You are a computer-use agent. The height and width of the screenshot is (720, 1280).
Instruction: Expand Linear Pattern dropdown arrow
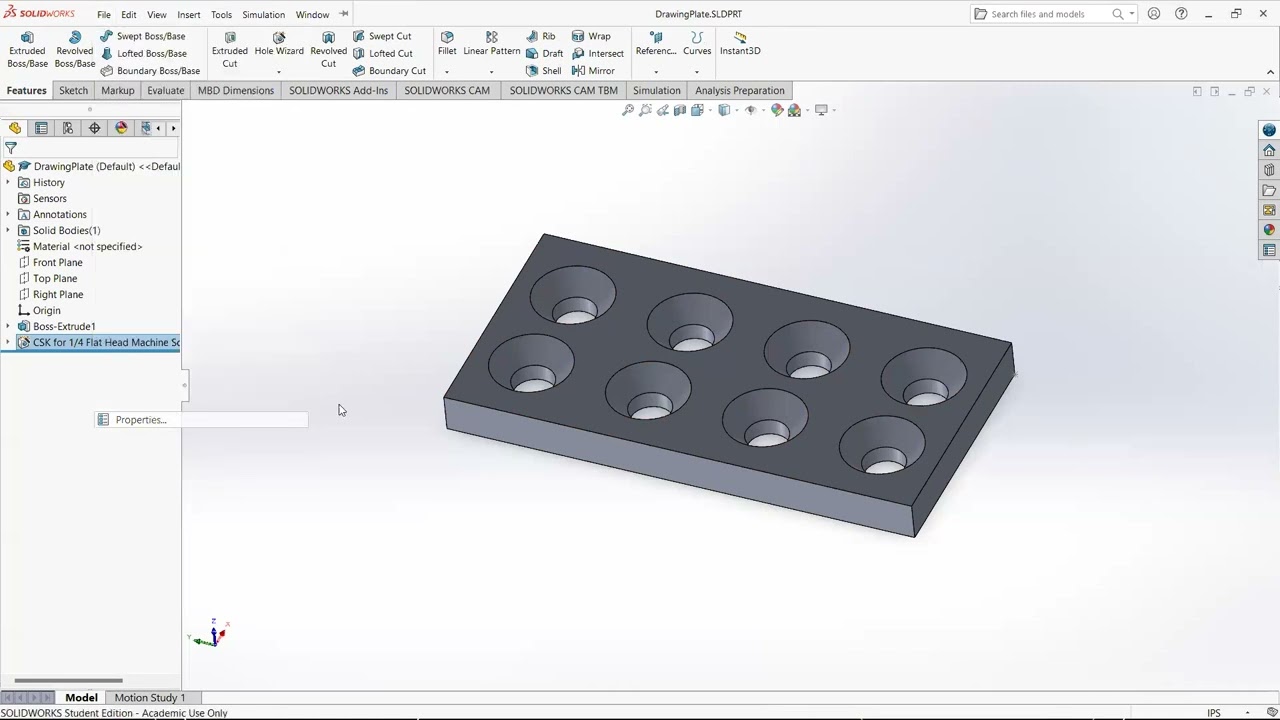tap(491, 72)
